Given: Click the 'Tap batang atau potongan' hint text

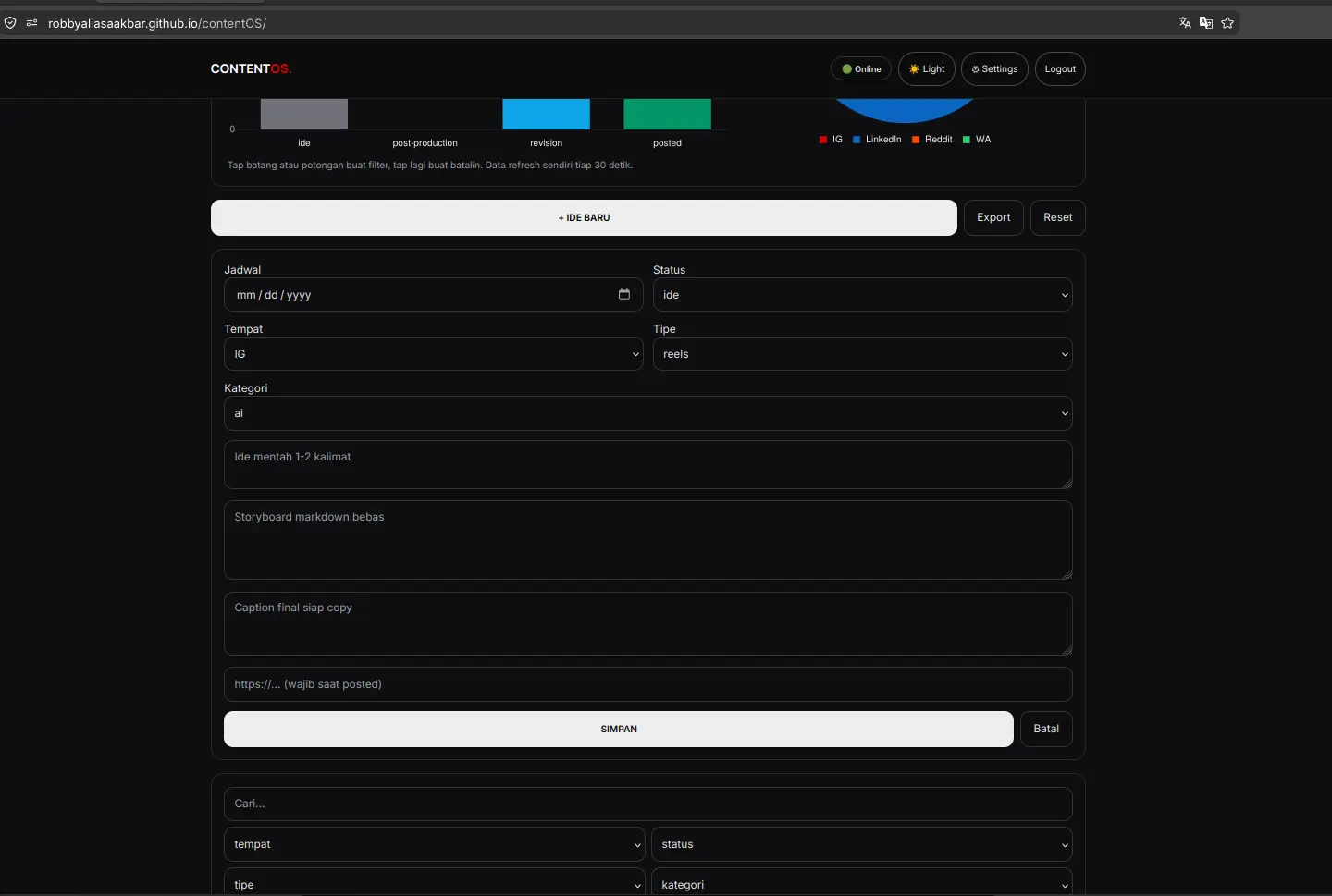Looking at the screenshot, I should (430, 166).
